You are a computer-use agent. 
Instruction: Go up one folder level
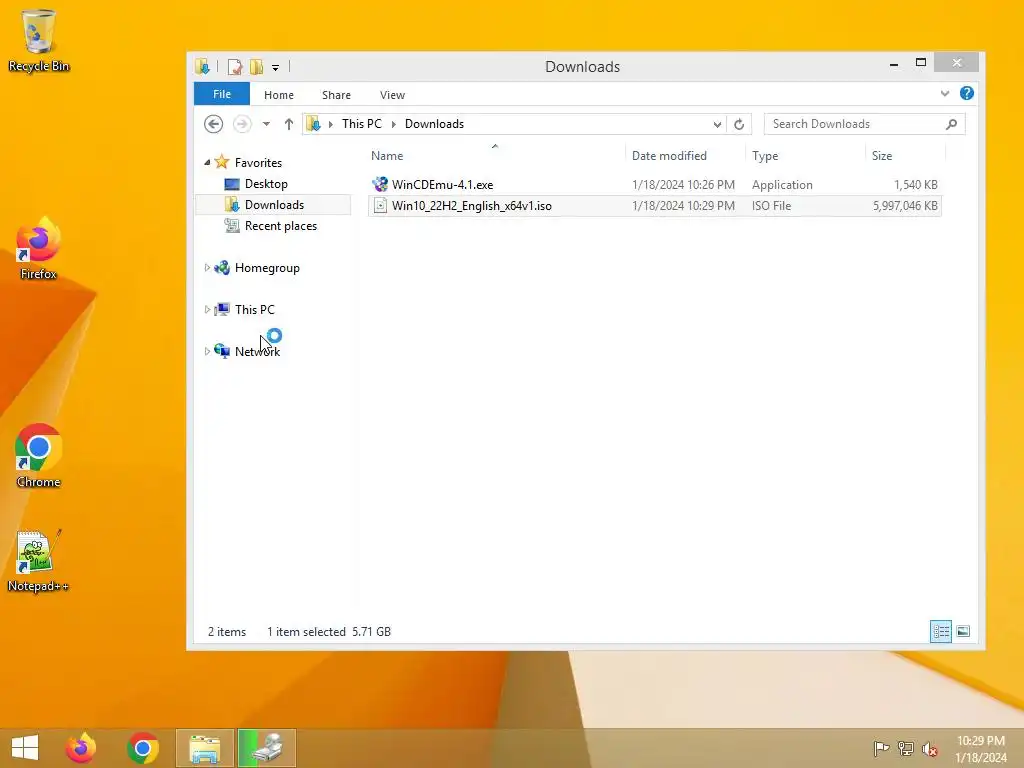click(x=289, y=124)
